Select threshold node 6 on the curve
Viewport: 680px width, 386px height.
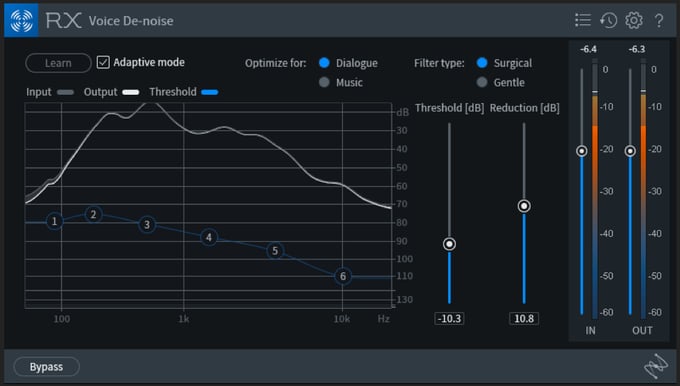343,276
